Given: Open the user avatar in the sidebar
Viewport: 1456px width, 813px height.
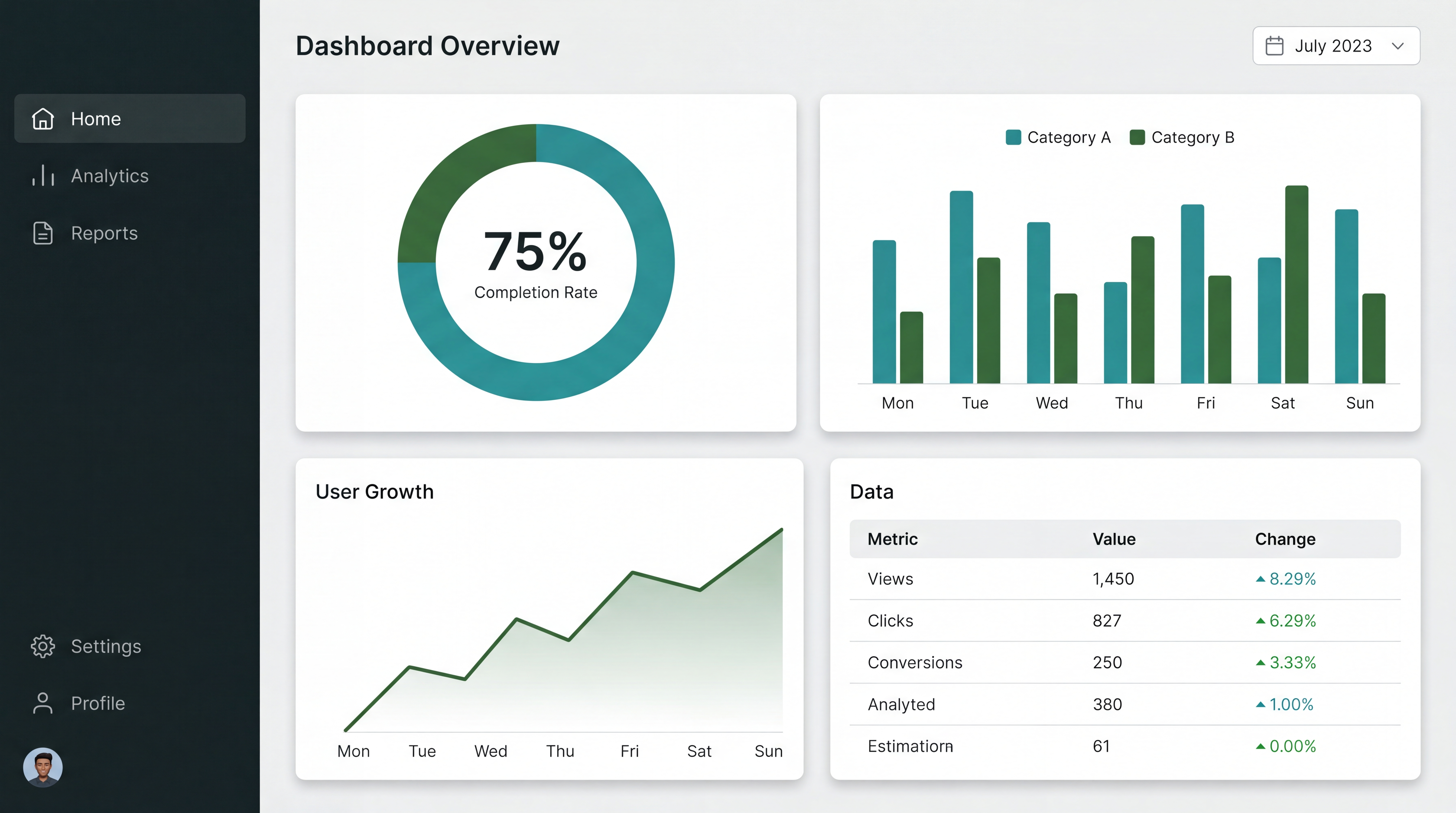Looking at the screenshot, I should click(x=43, y=767).
